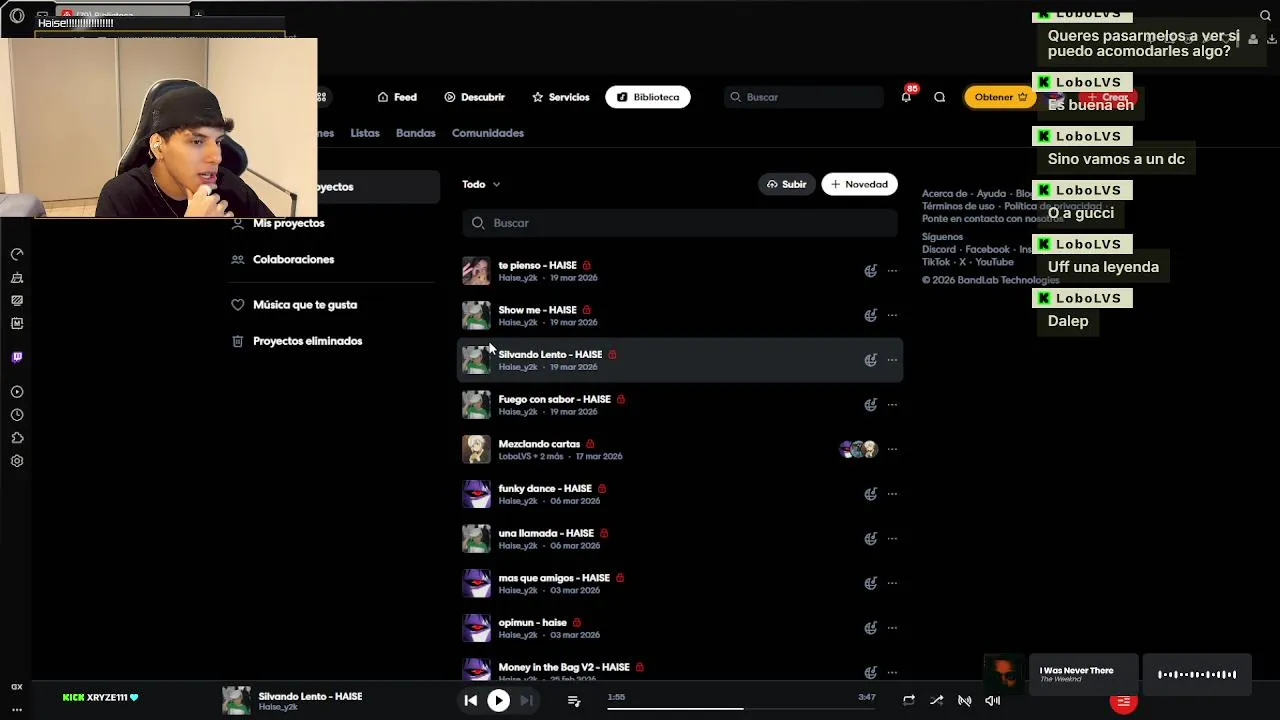Click the broadcast icon beside shuffle
The image size is (1280, 720).
pos(964,701)
